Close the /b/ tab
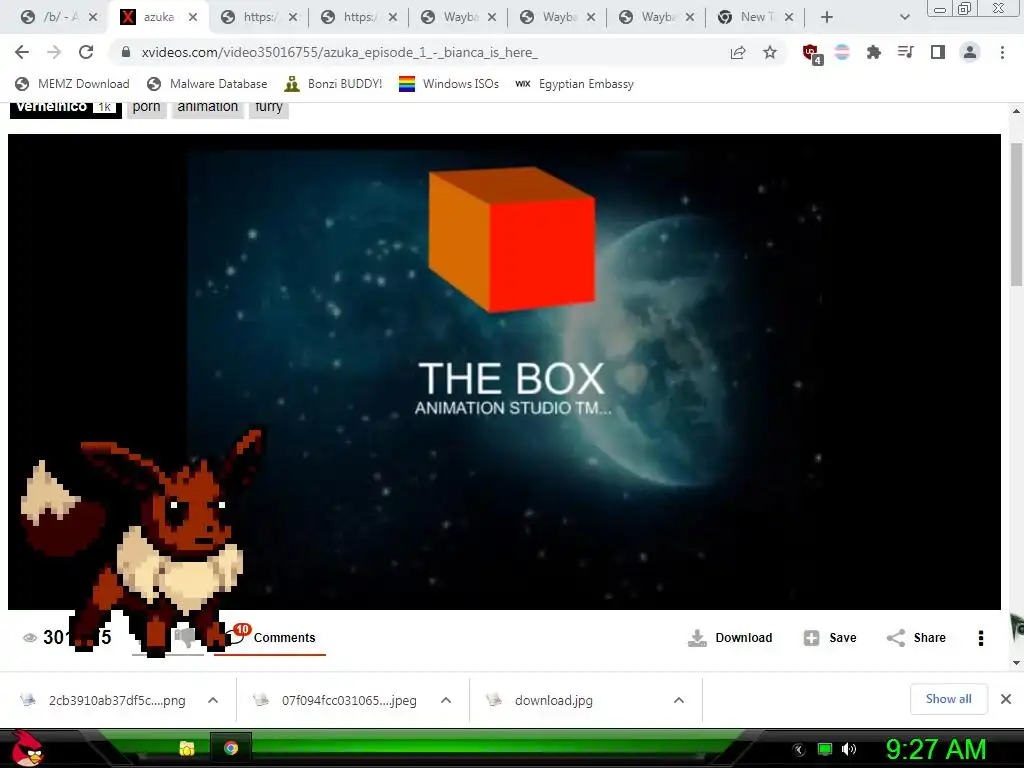 coord(93,17)
